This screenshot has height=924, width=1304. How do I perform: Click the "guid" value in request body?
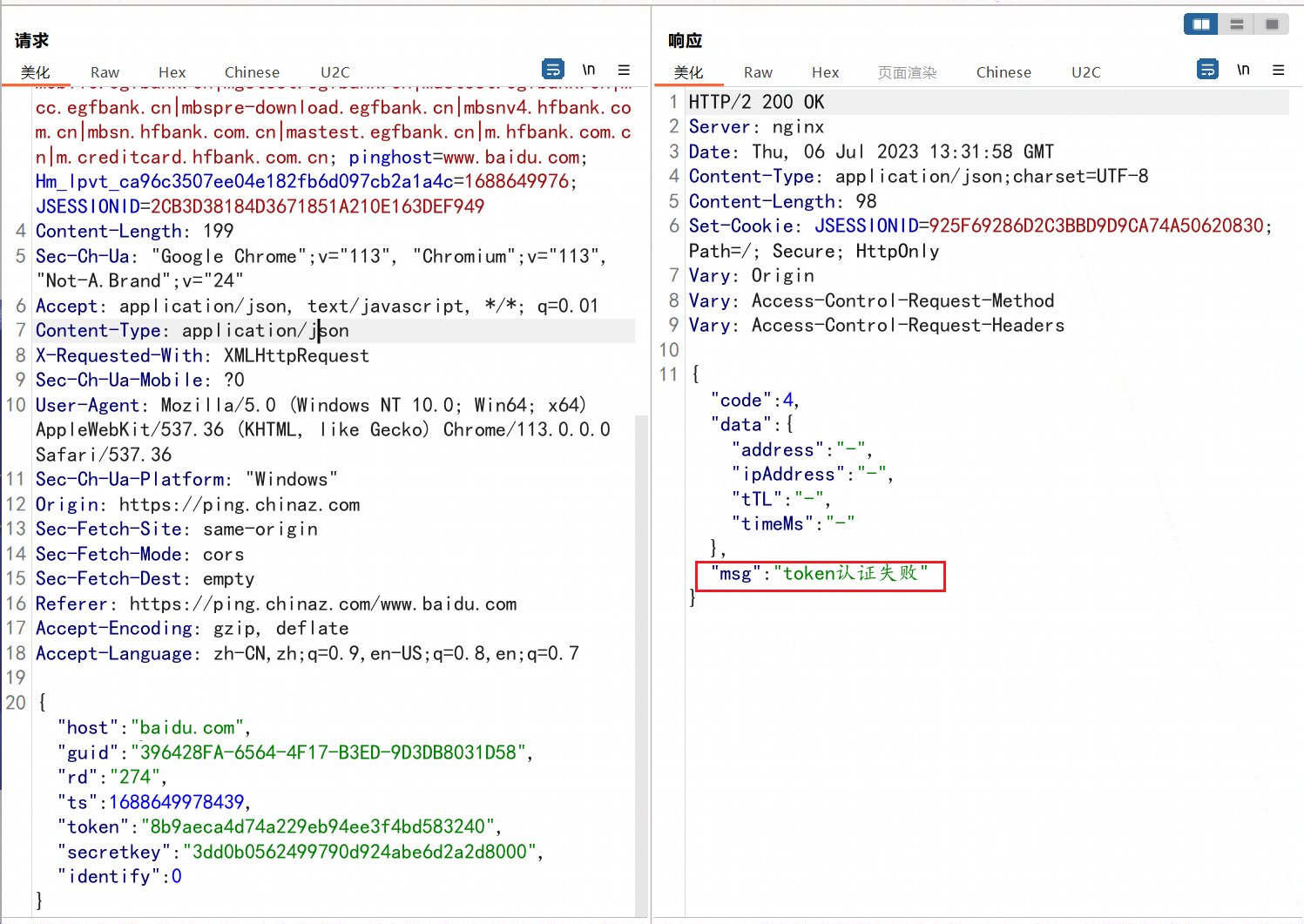pyautogui.click(x=328, y=752)
